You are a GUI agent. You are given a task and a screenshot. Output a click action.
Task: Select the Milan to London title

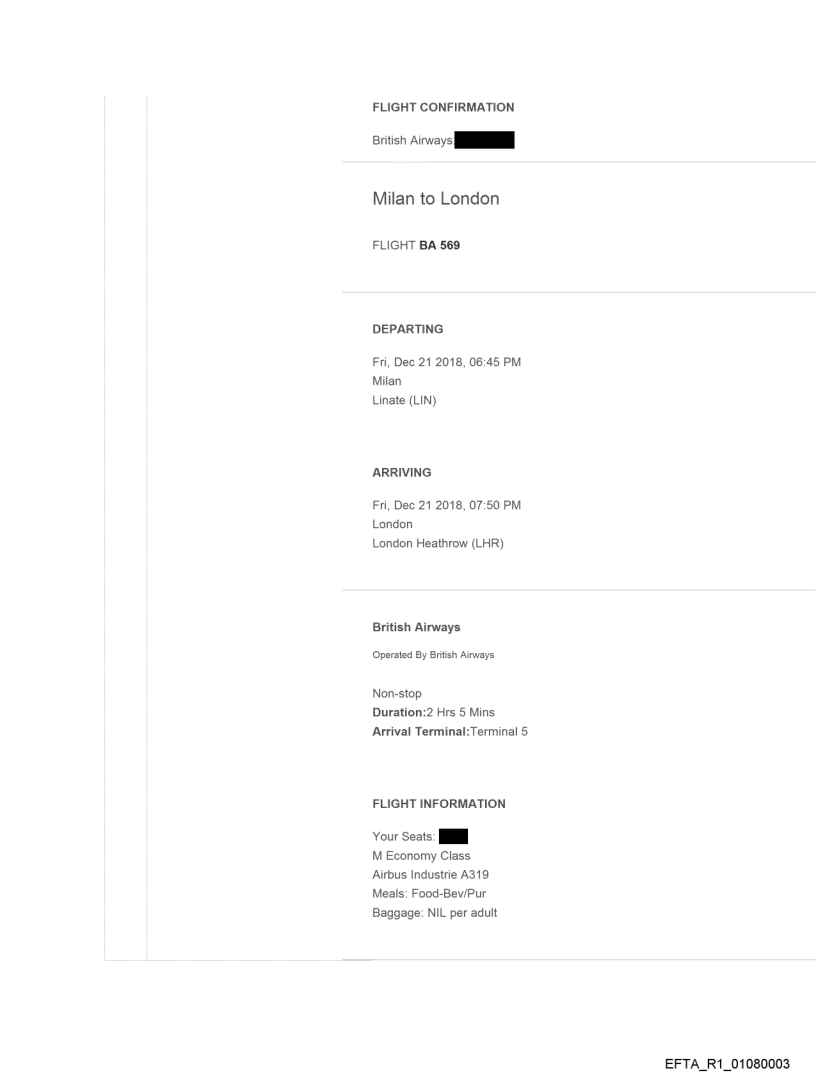coord(435,199)
